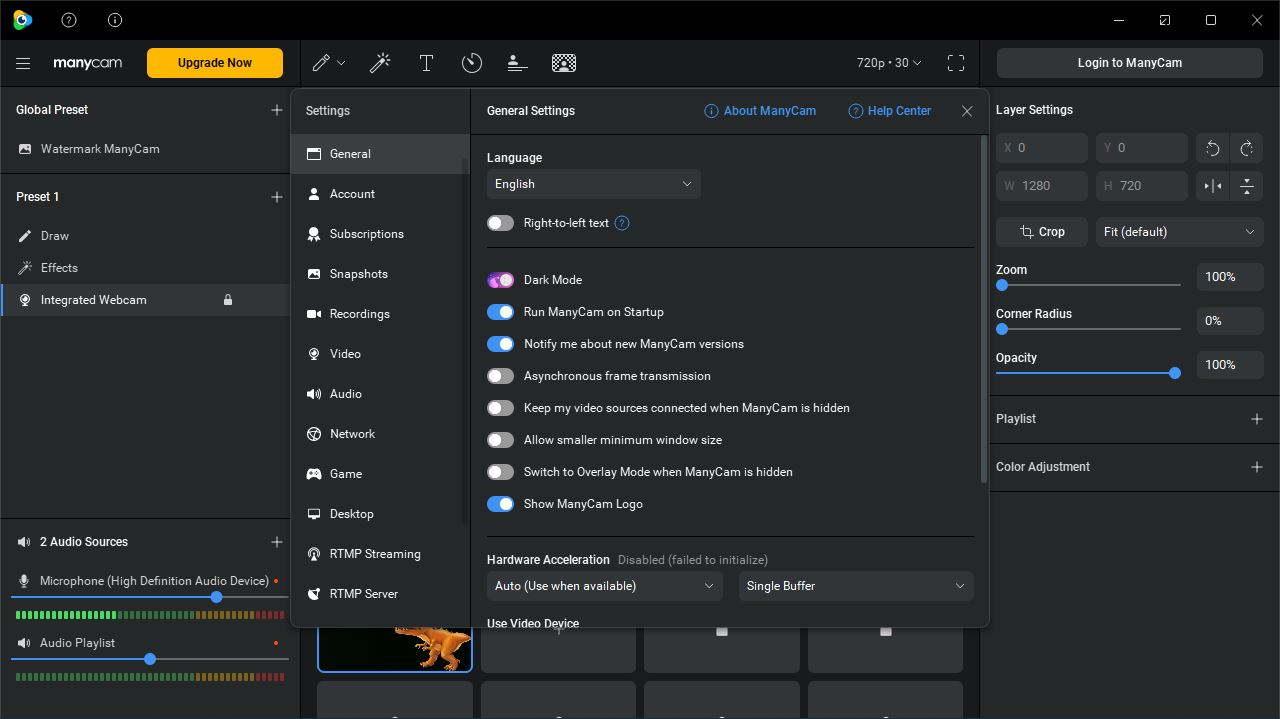Enable Allow smaller minimum window size
The image size is (1280, 719).
[x=500, y=440]
